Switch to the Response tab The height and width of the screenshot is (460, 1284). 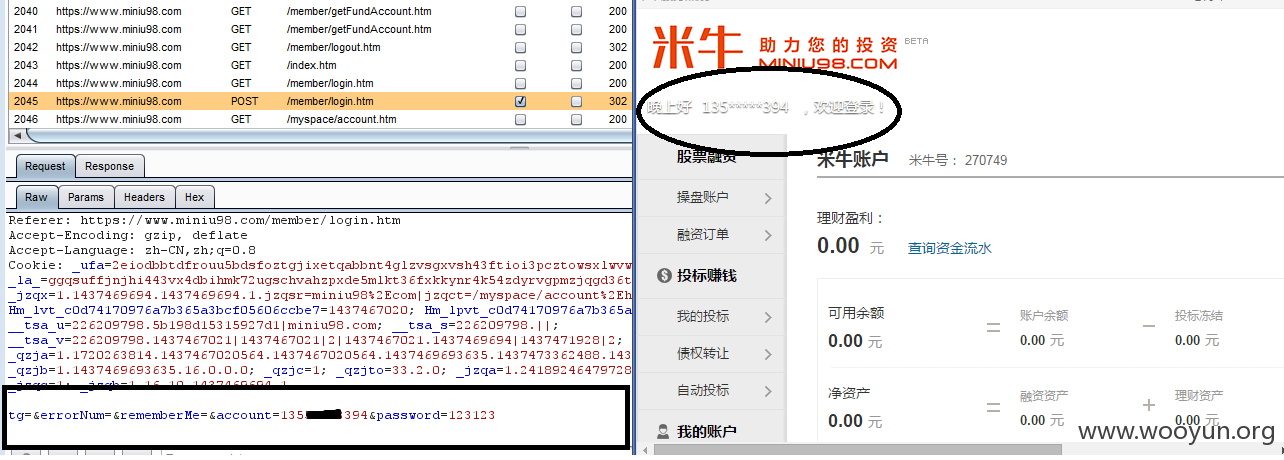(109, 166)
